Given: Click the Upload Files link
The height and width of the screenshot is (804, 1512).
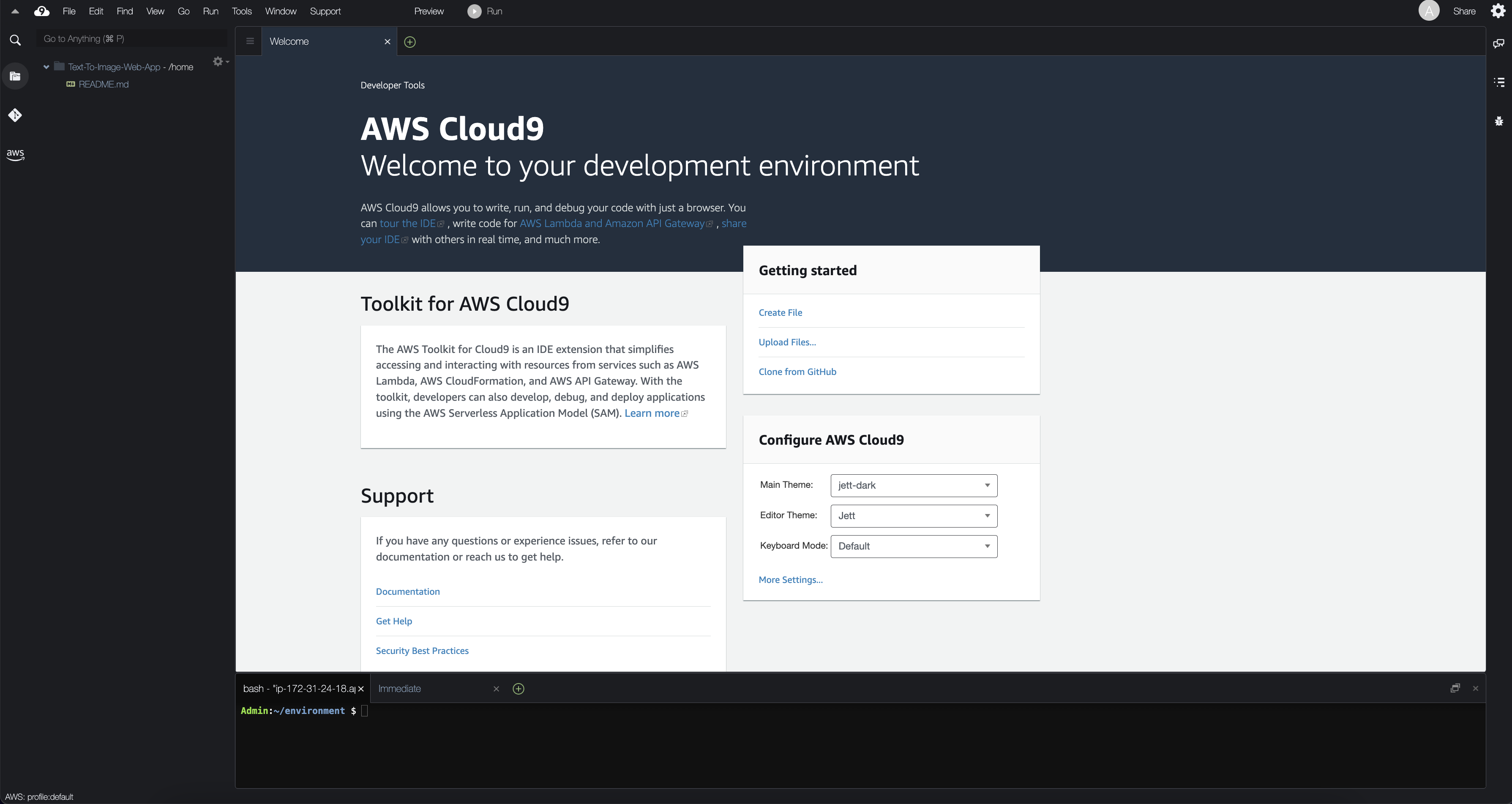Looking at the screenshot, I should tap(787, 342).
